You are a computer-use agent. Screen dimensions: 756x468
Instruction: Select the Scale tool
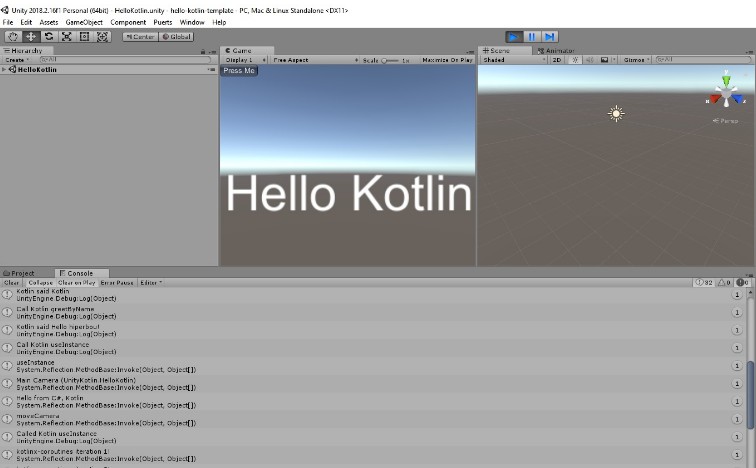67,37
